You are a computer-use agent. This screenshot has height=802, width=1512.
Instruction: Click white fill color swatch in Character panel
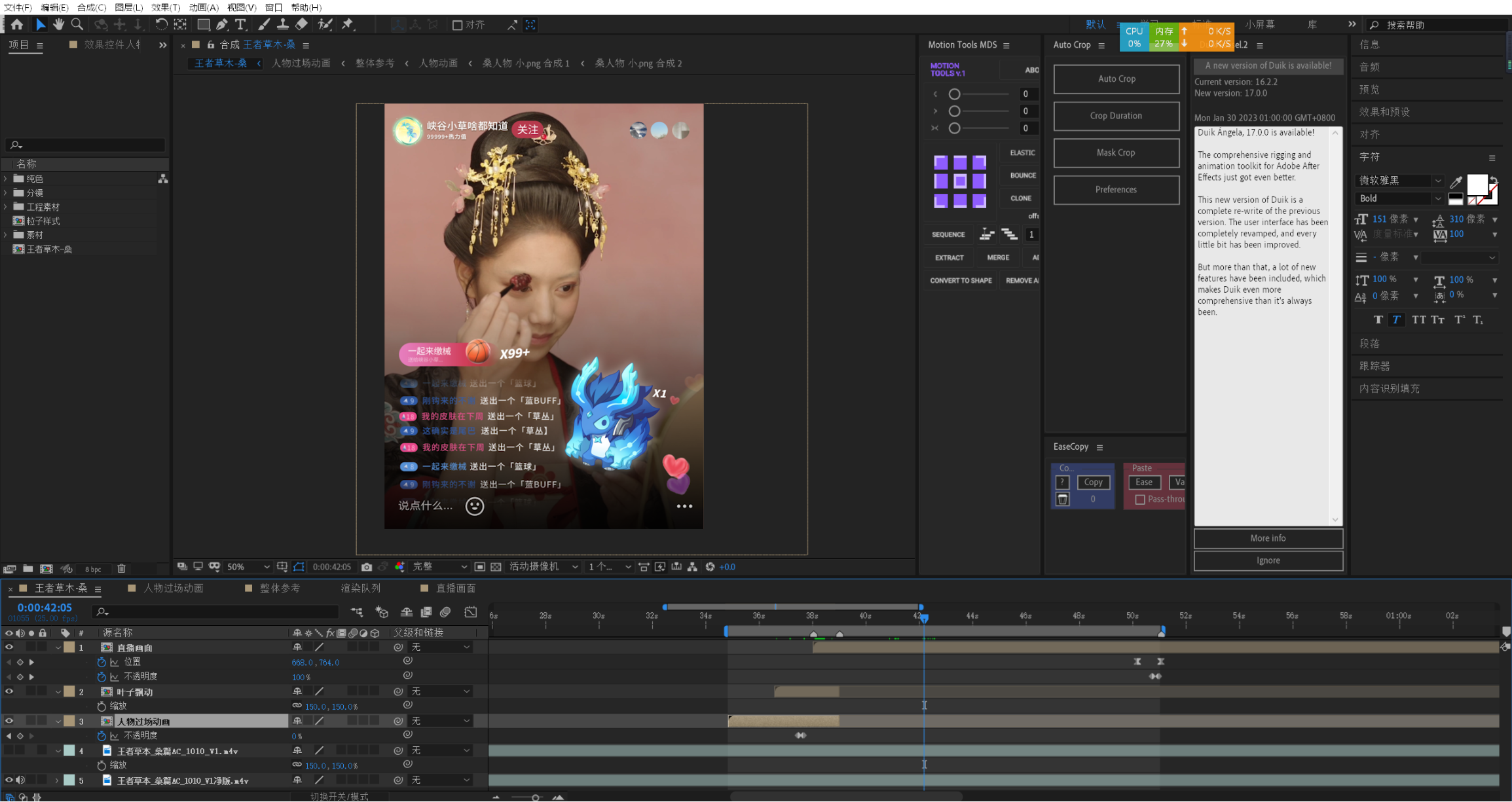1477,185
